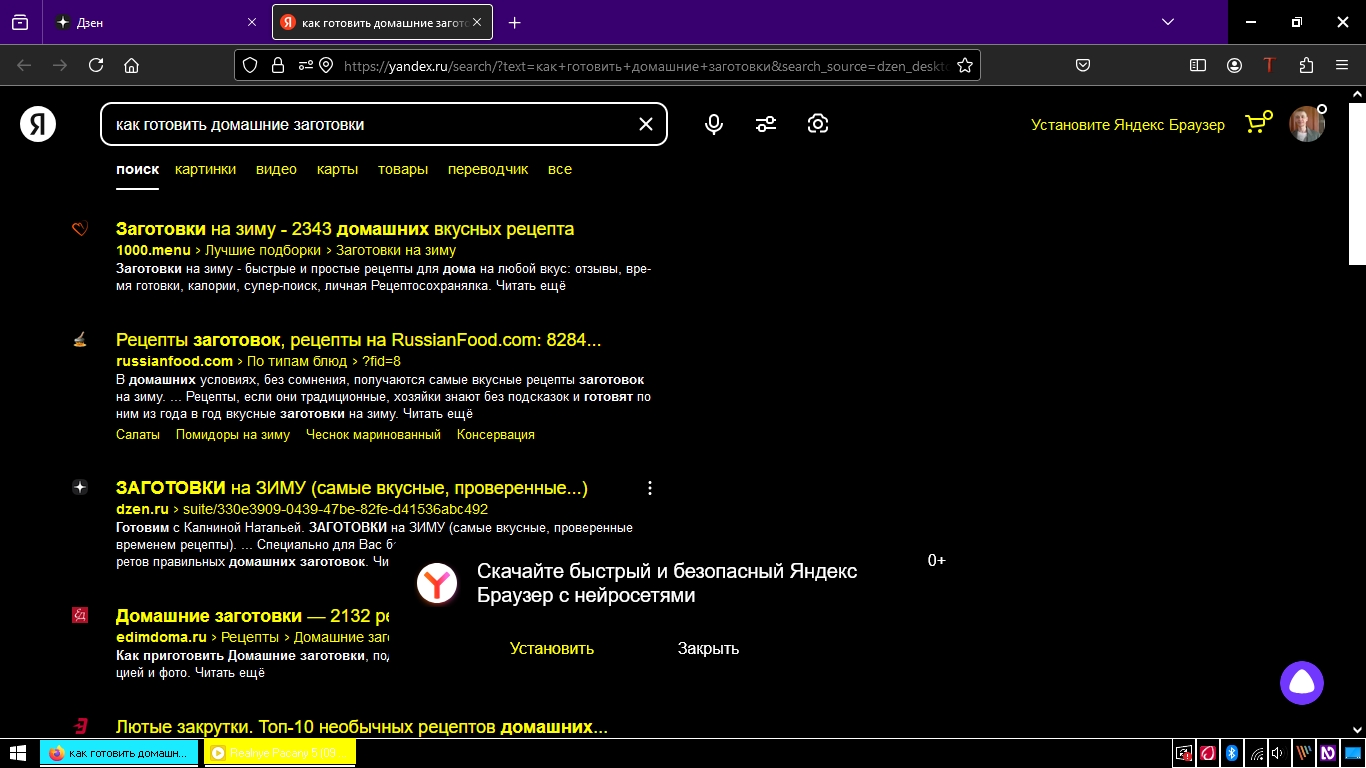Switch to the карты tab
Viewport: 1366px width, 768px height.
[337, 169]
